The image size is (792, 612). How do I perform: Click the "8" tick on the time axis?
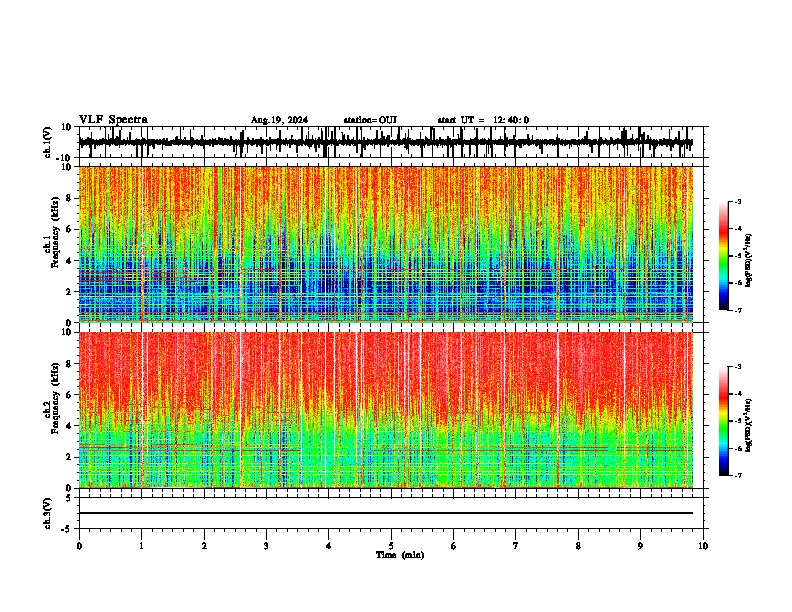pyautogui.click(x=578, y=546)
